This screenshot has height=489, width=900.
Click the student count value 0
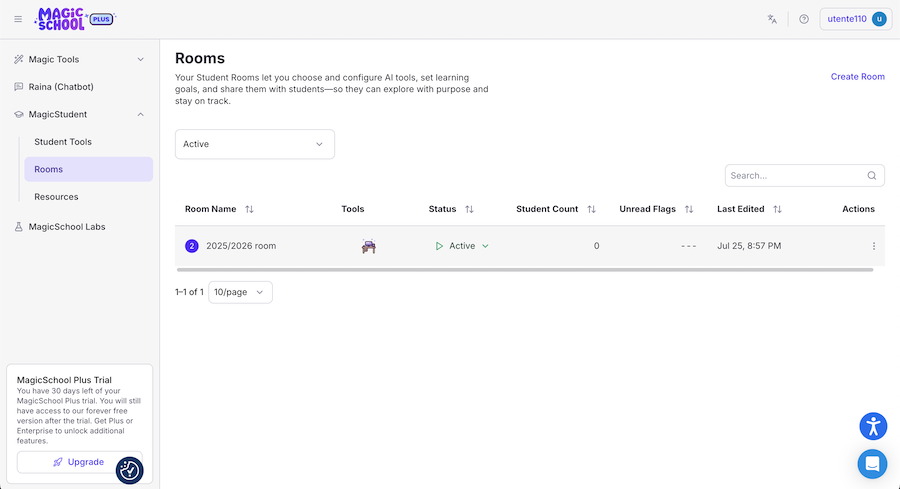tap(596, 246)
